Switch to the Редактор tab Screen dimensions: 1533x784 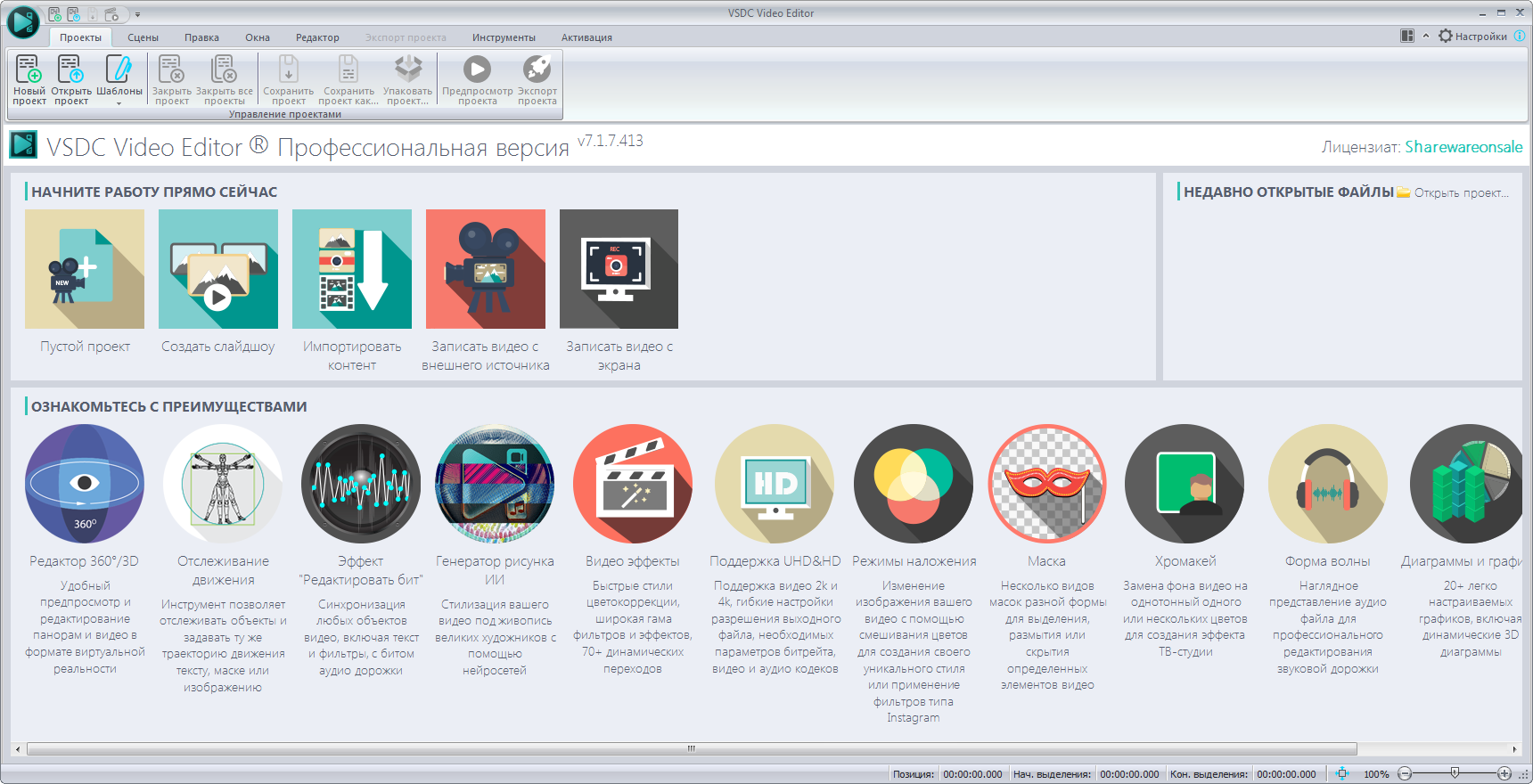click(317, 37)
